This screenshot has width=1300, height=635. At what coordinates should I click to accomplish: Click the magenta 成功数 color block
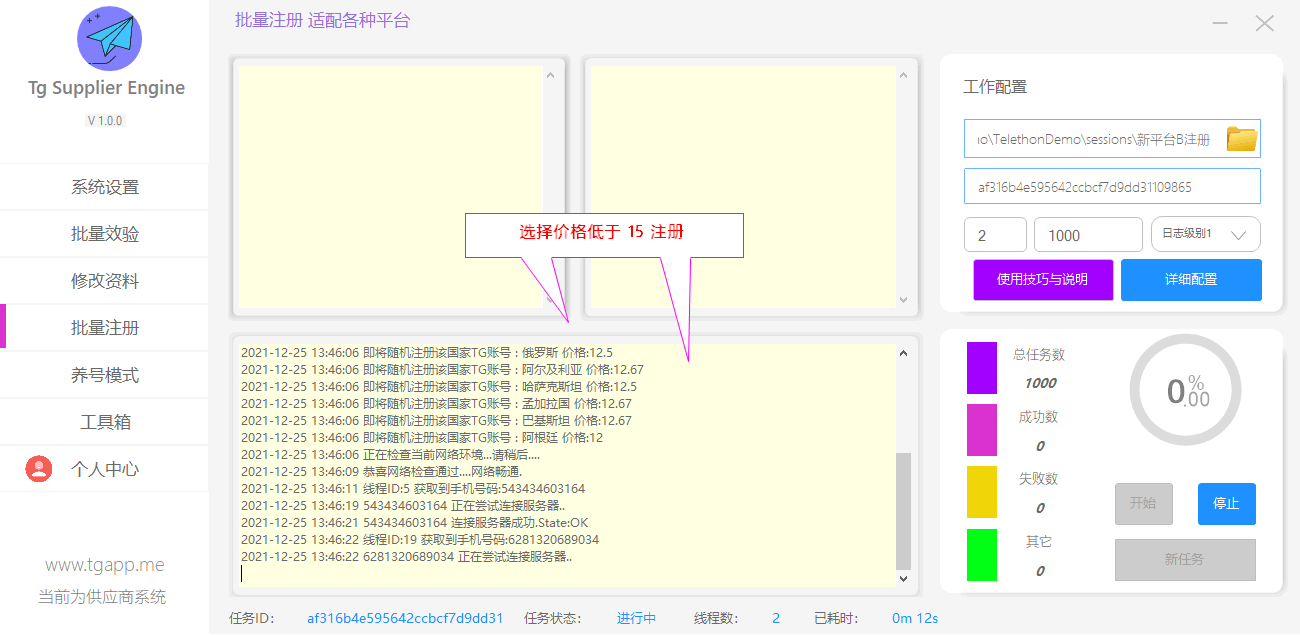tap(981, 430)
